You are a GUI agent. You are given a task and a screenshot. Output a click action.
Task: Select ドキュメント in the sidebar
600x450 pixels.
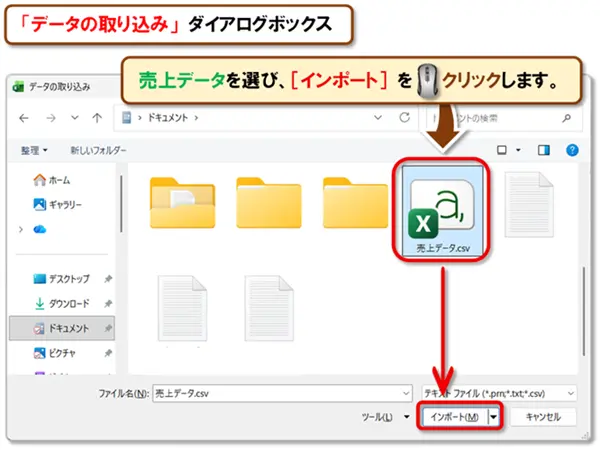pos(62,328)
